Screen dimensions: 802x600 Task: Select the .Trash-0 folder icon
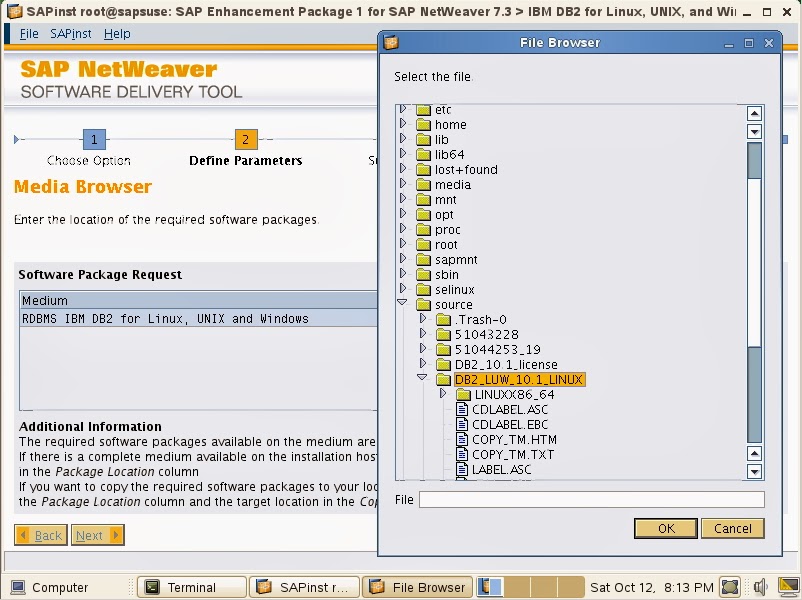click(x=446, y=319)
